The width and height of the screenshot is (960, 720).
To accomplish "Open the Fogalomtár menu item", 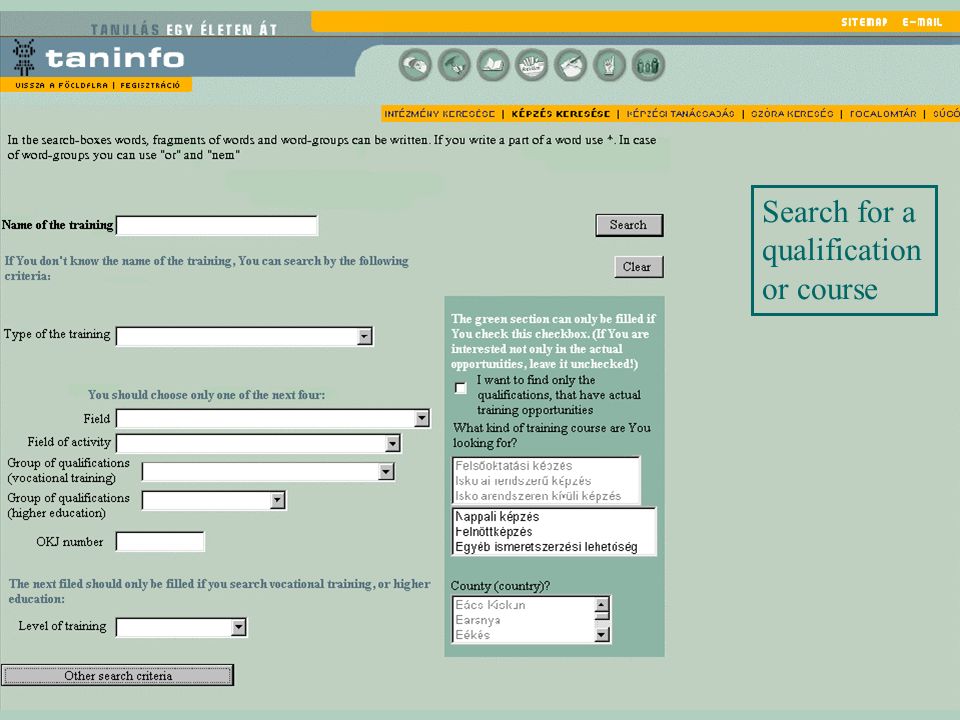I will pos(883,114).
